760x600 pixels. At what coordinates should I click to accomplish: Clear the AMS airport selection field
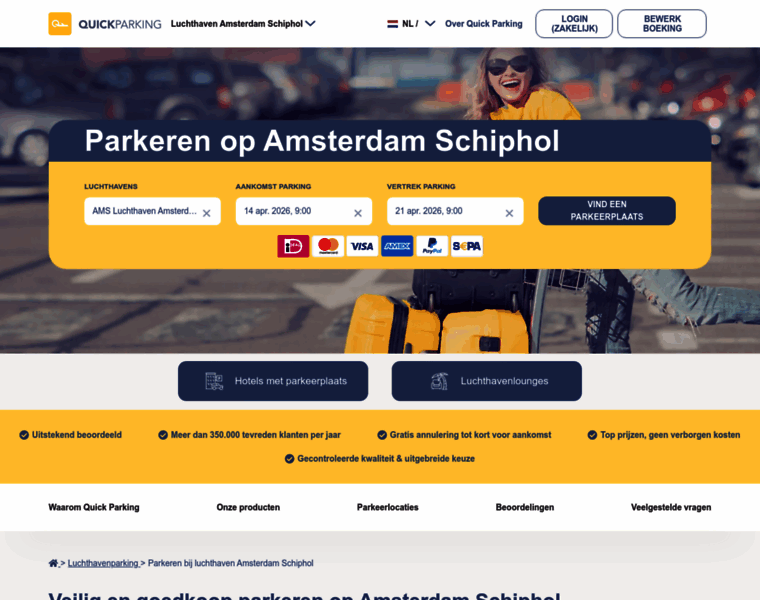coord(206,213)
